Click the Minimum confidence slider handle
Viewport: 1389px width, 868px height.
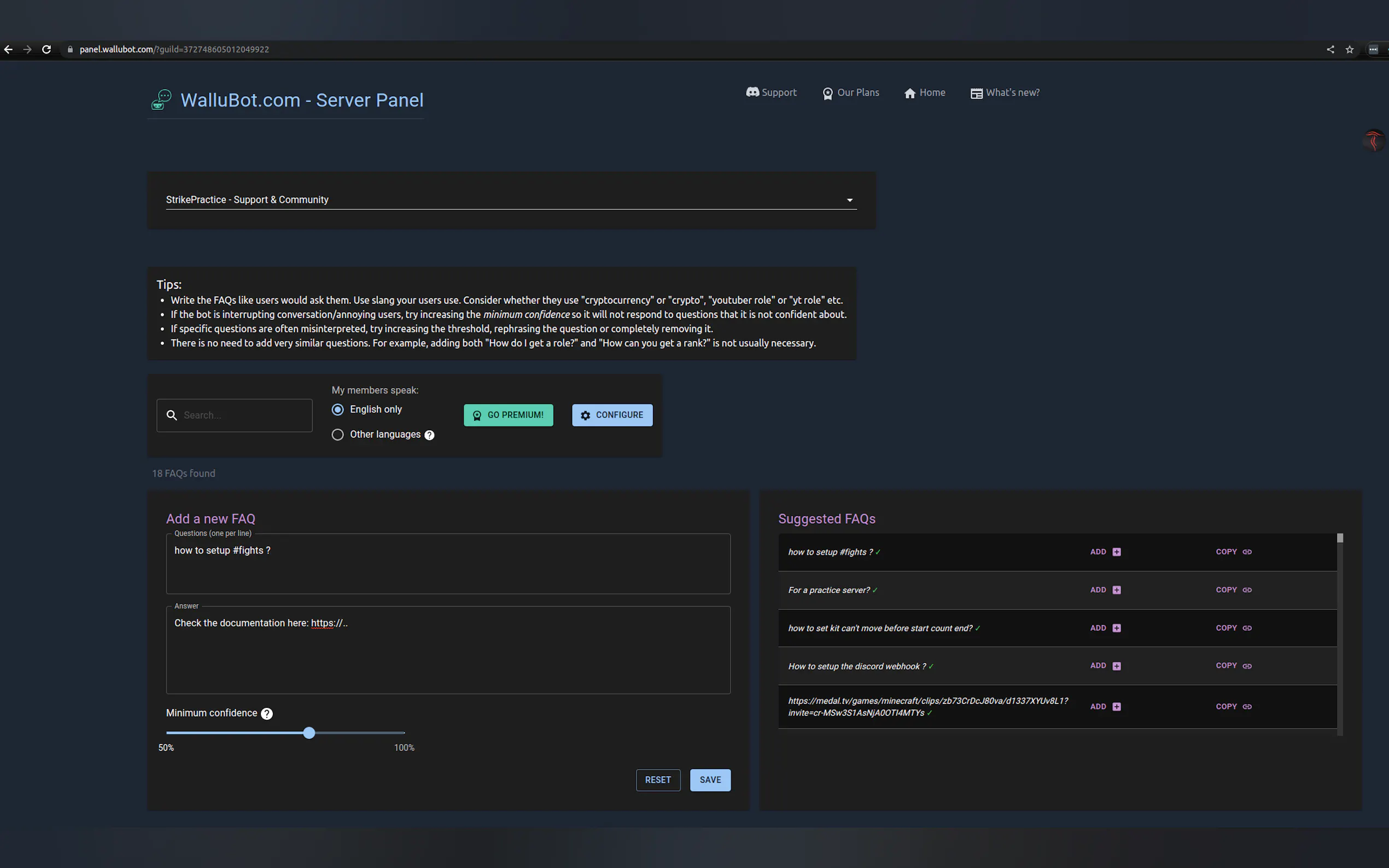pos(309,733)
